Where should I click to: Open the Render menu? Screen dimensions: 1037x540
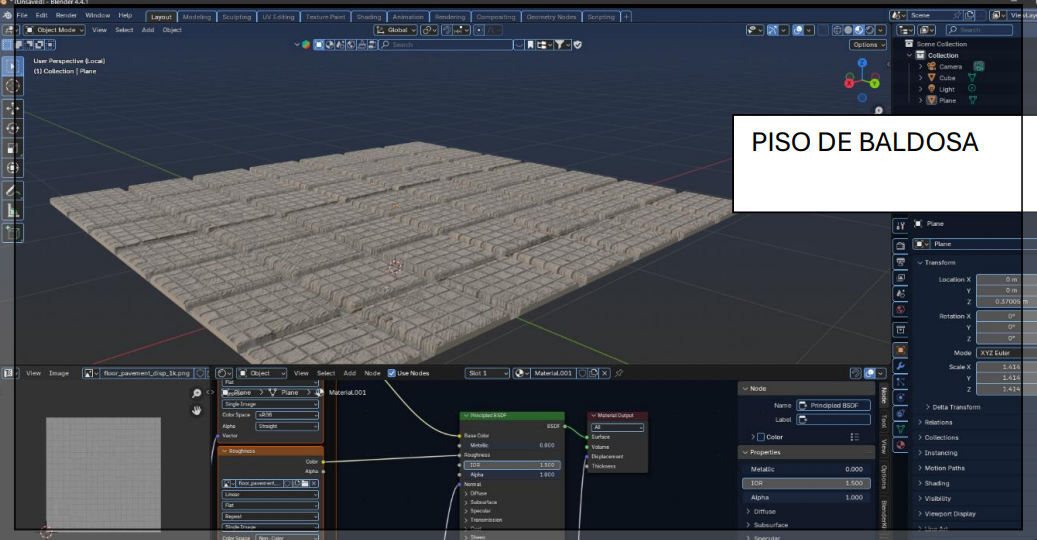coord(66,15)
